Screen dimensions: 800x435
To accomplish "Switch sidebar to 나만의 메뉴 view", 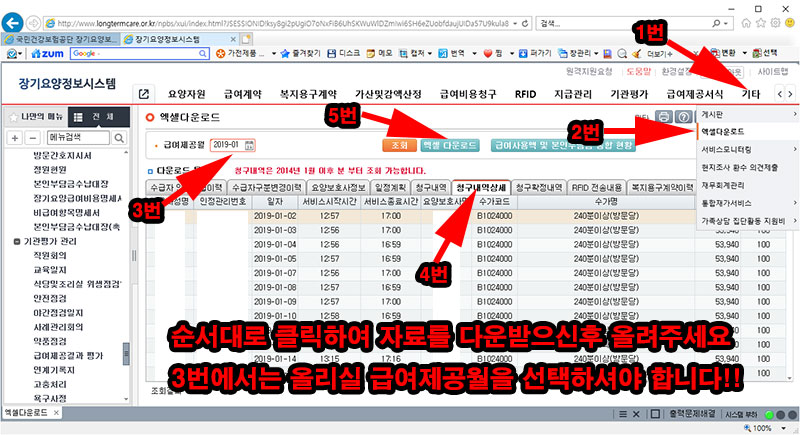I will (36, 117).
